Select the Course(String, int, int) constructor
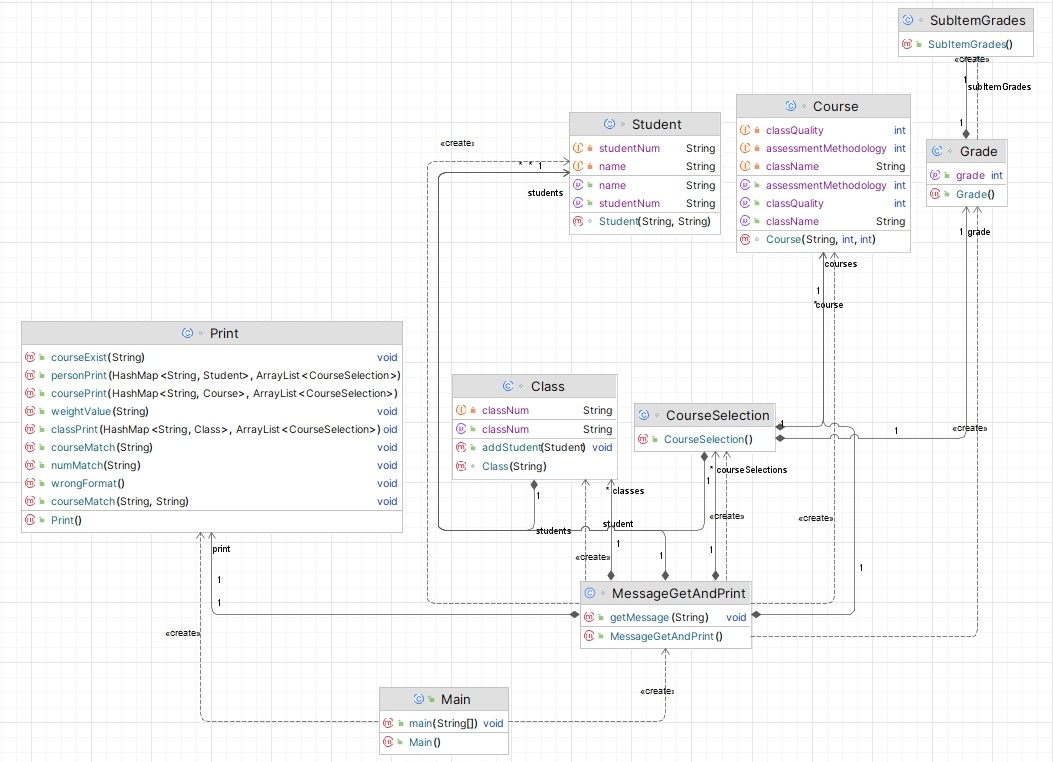The height and width of the screenshot is (762, 1053). pyautogui.click(x=820, y=239)
